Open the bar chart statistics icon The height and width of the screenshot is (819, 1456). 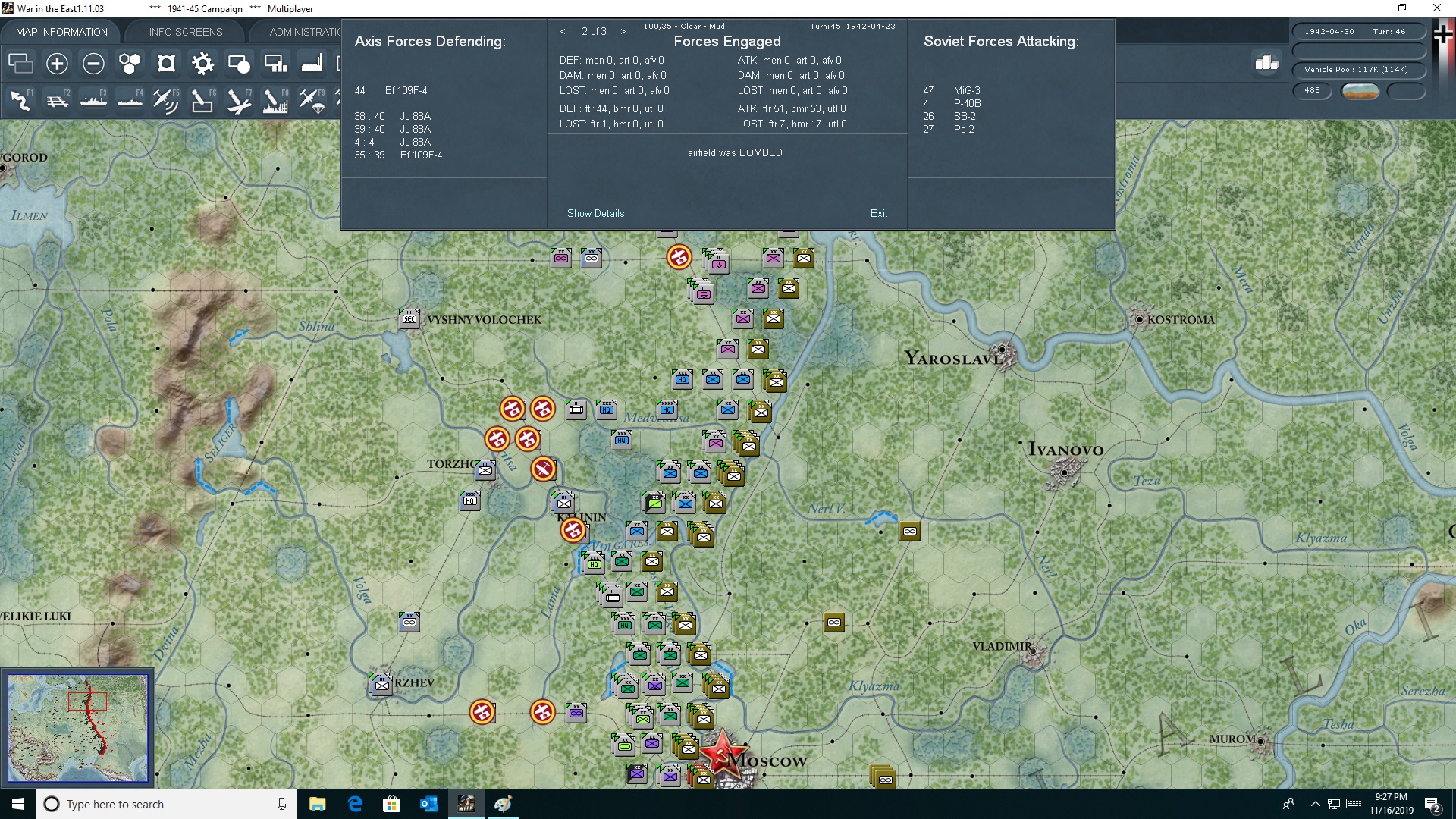coord(1266,62)
